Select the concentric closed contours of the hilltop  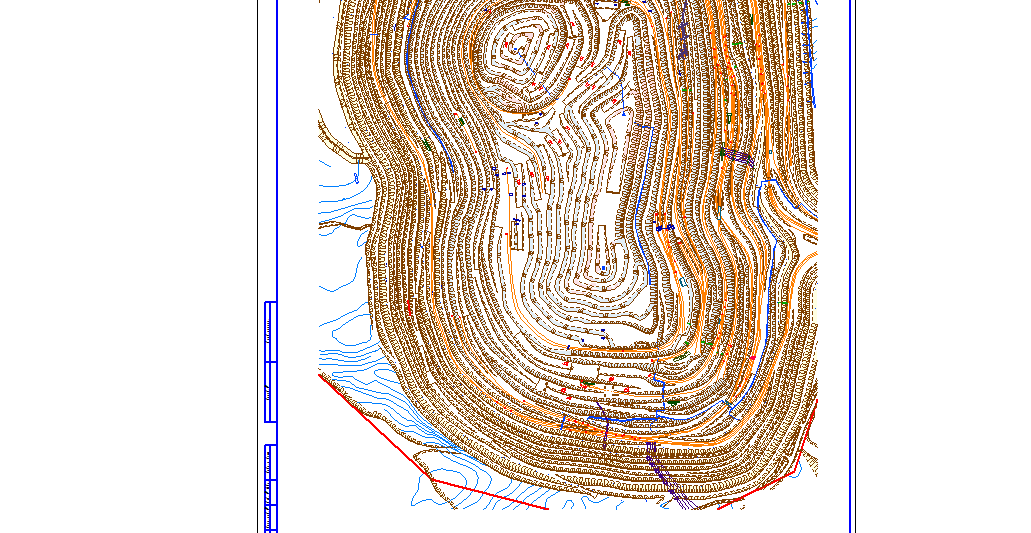[x=523, y=56]
